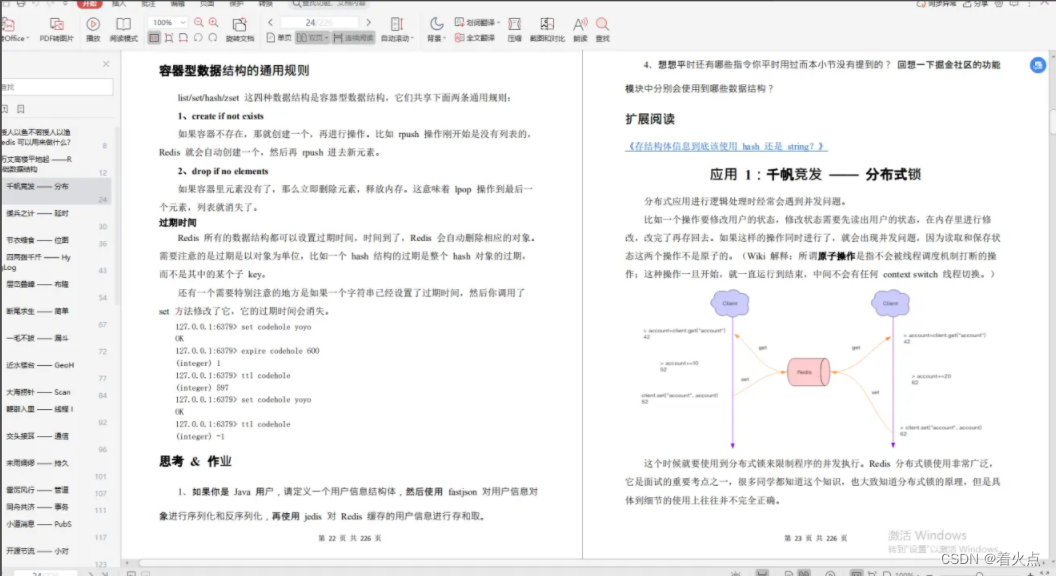Select the 双页 two-page layout
1056x576 pixels.
point(312,38)
